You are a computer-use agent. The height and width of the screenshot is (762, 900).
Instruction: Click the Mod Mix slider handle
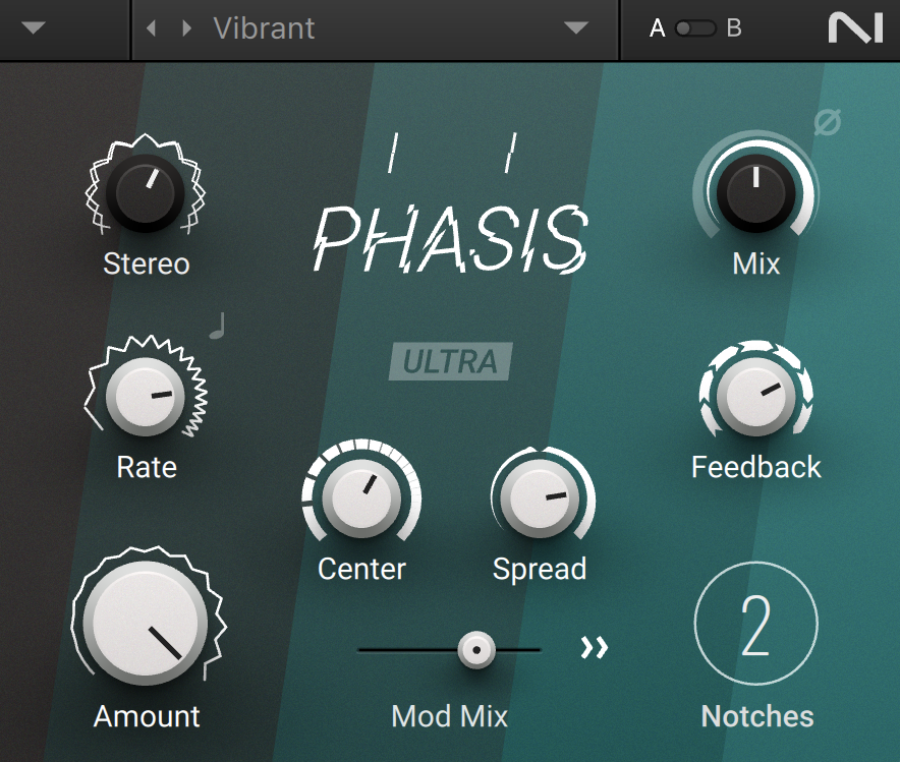pyautogui.click(x=476, y=650)
